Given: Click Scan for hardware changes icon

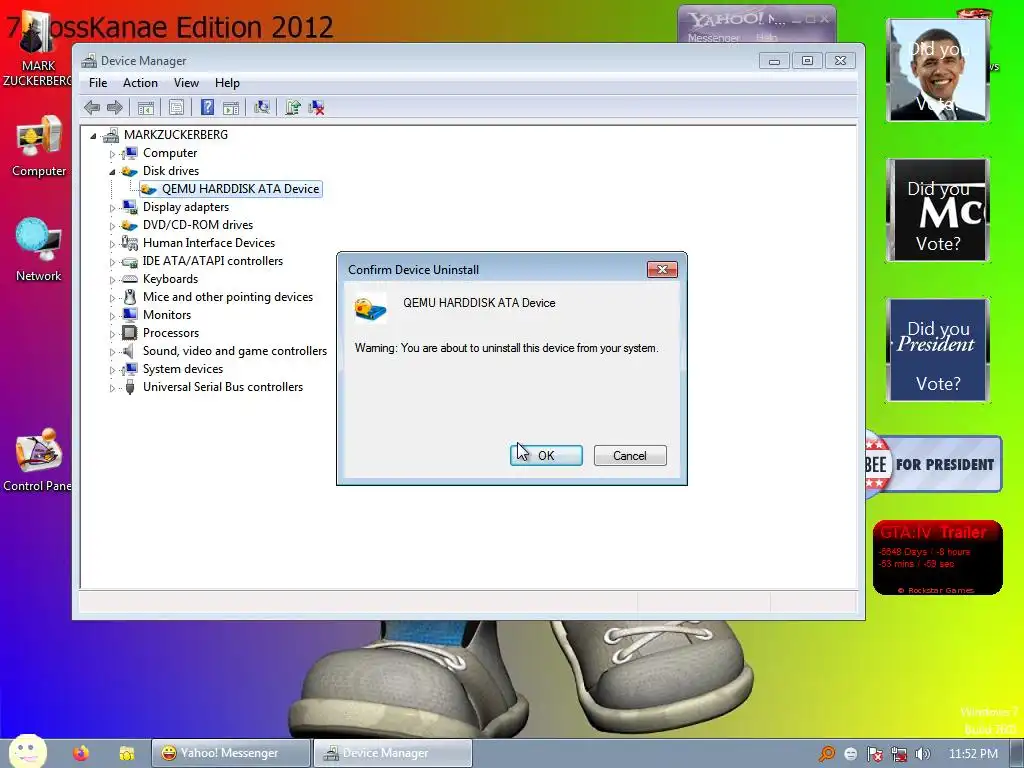Looking at the screenshot, I should tap(262, 107).
